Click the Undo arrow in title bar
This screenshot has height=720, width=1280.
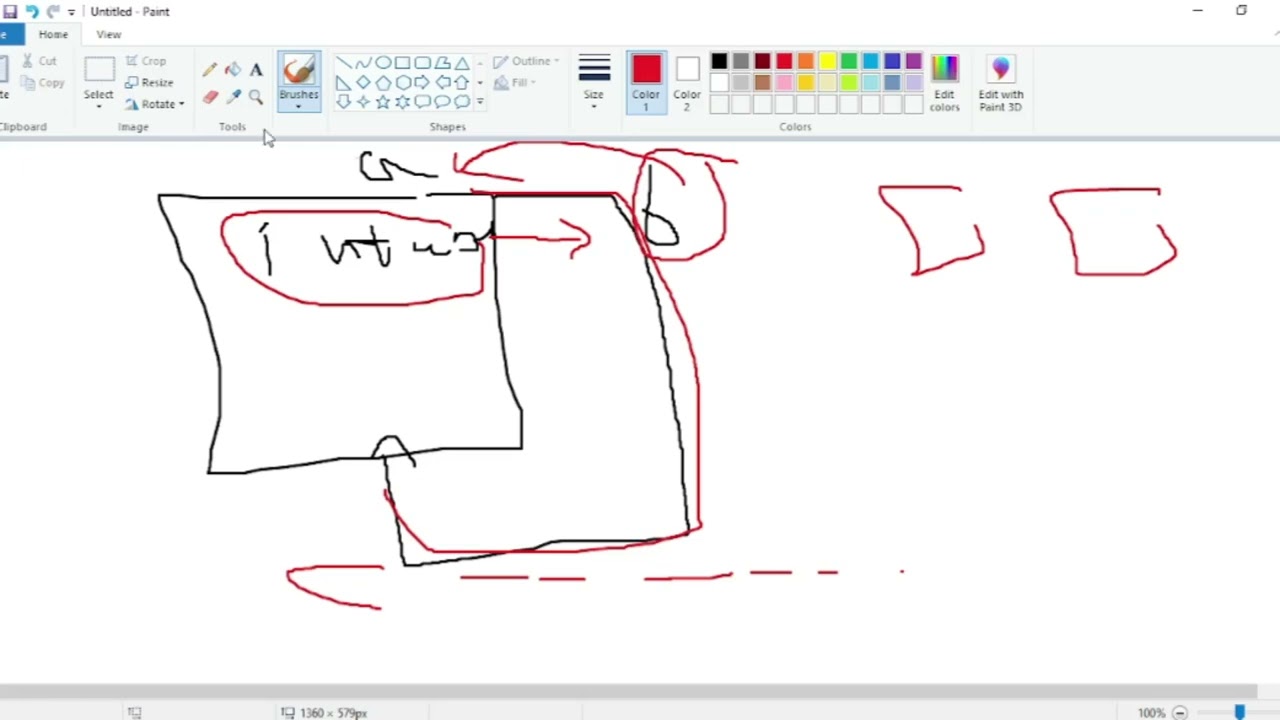[31, 12]
